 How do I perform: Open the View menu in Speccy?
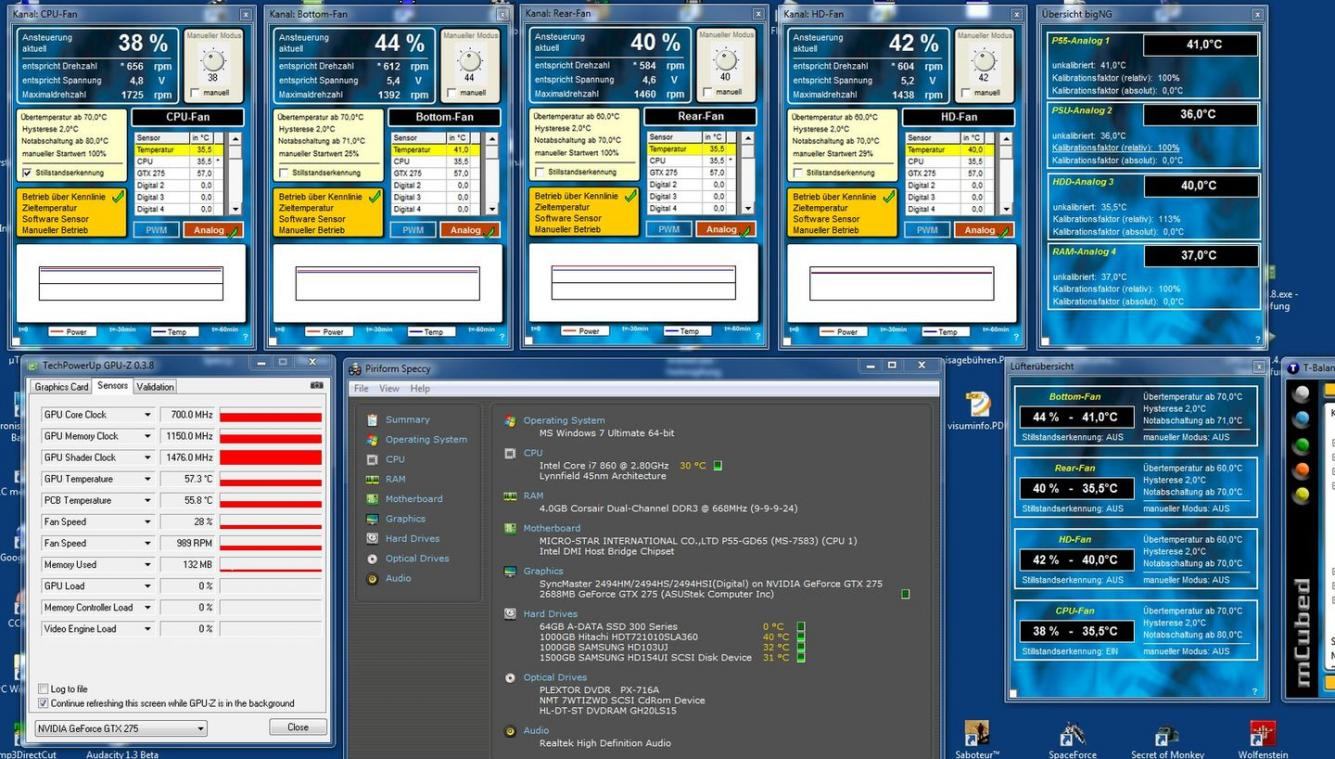pos(389,388)
